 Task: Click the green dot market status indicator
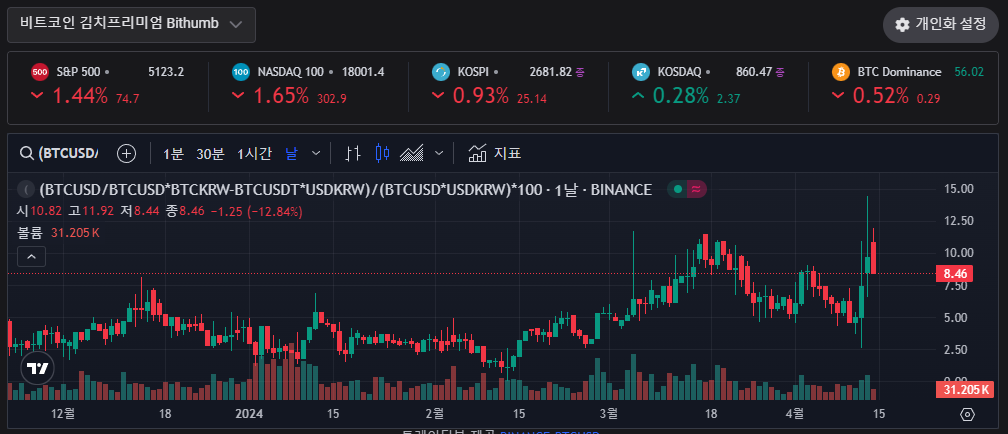click(678, 190)
